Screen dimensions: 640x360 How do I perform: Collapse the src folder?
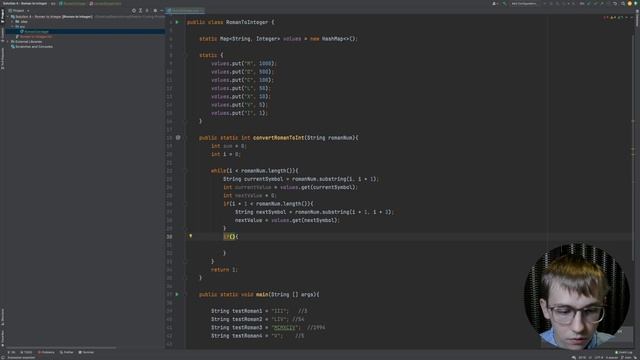13,27
